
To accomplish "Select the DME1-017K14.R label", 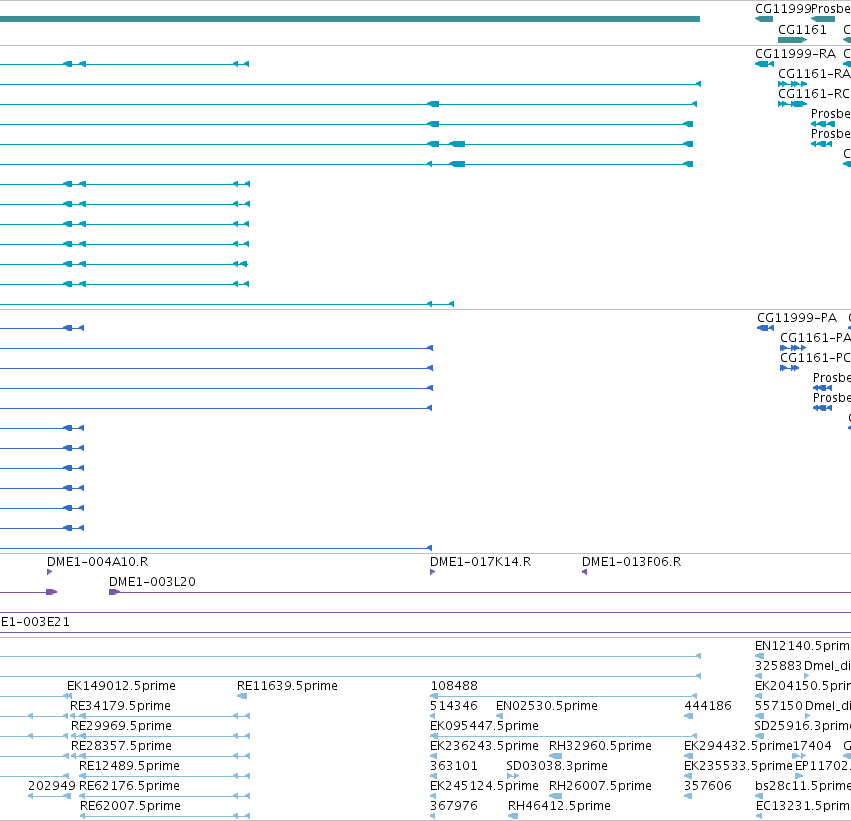I will 480,562.
